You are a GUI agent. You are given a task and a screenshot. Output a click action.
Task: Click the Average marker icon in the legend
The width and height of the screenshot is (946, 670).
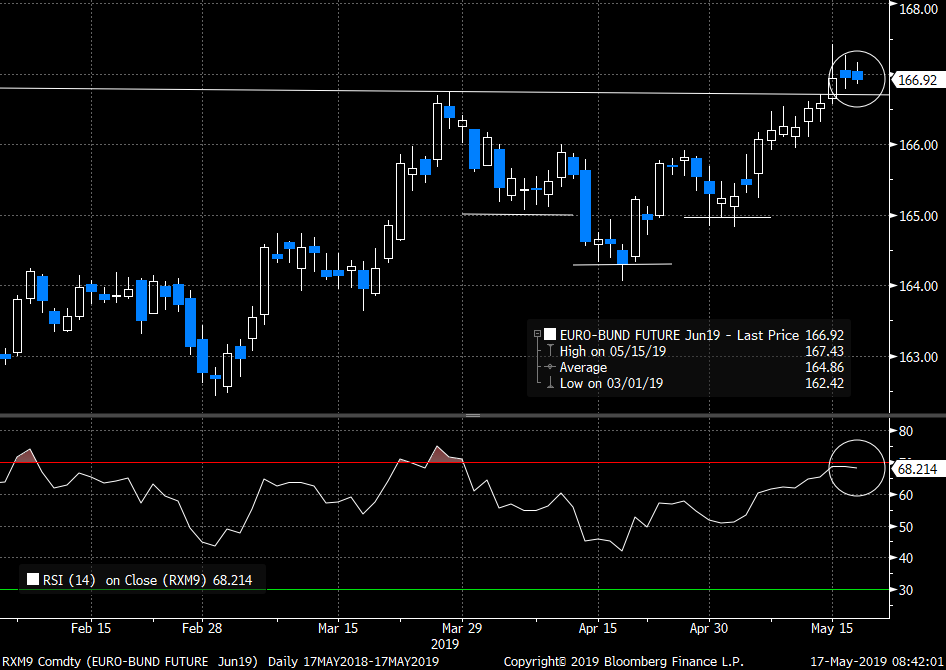[x=550, y=367]
